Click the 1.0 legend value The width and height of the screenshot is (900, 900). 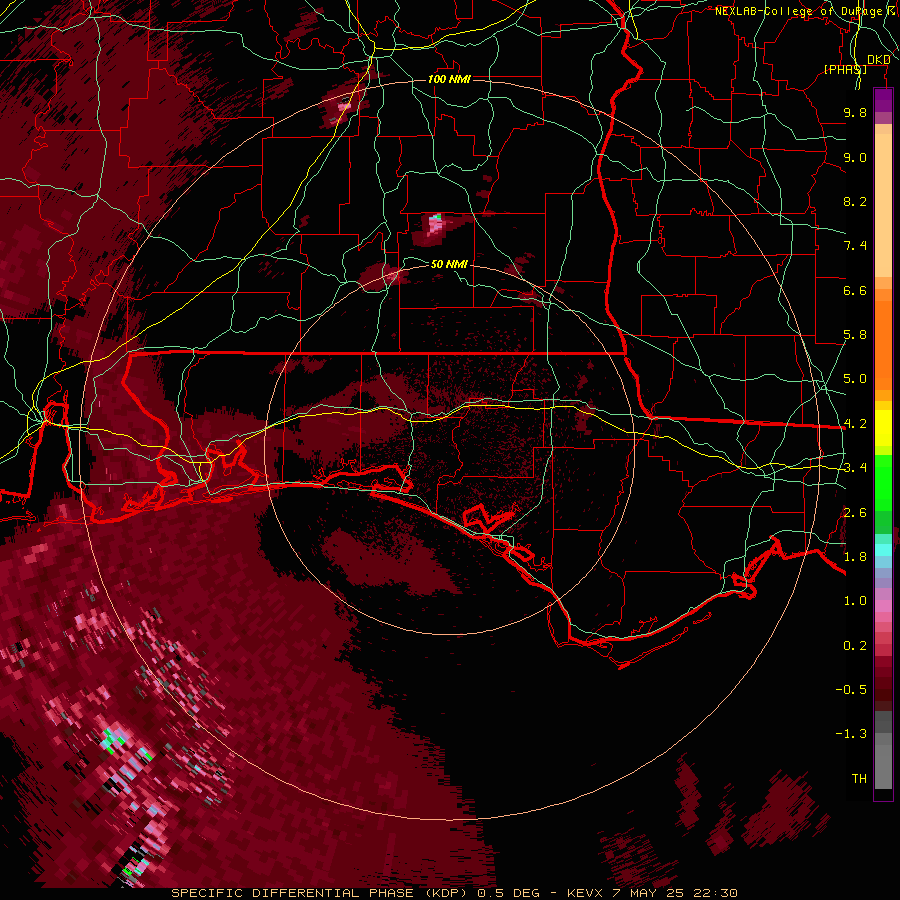click(855, 601)
